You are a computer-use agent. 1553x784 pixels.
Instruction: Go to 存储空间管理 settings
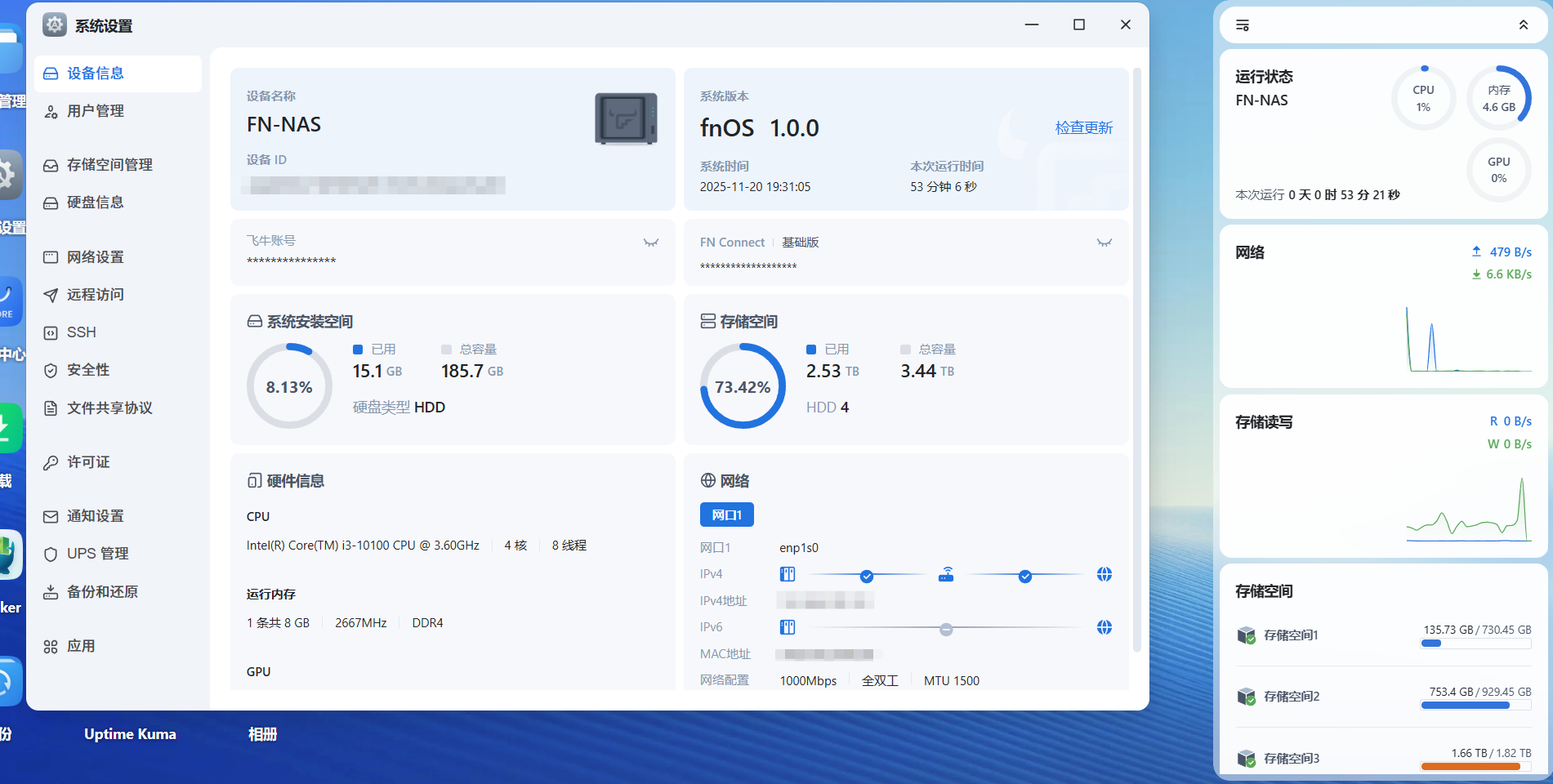pyautogui.click(x=109, y=165)
